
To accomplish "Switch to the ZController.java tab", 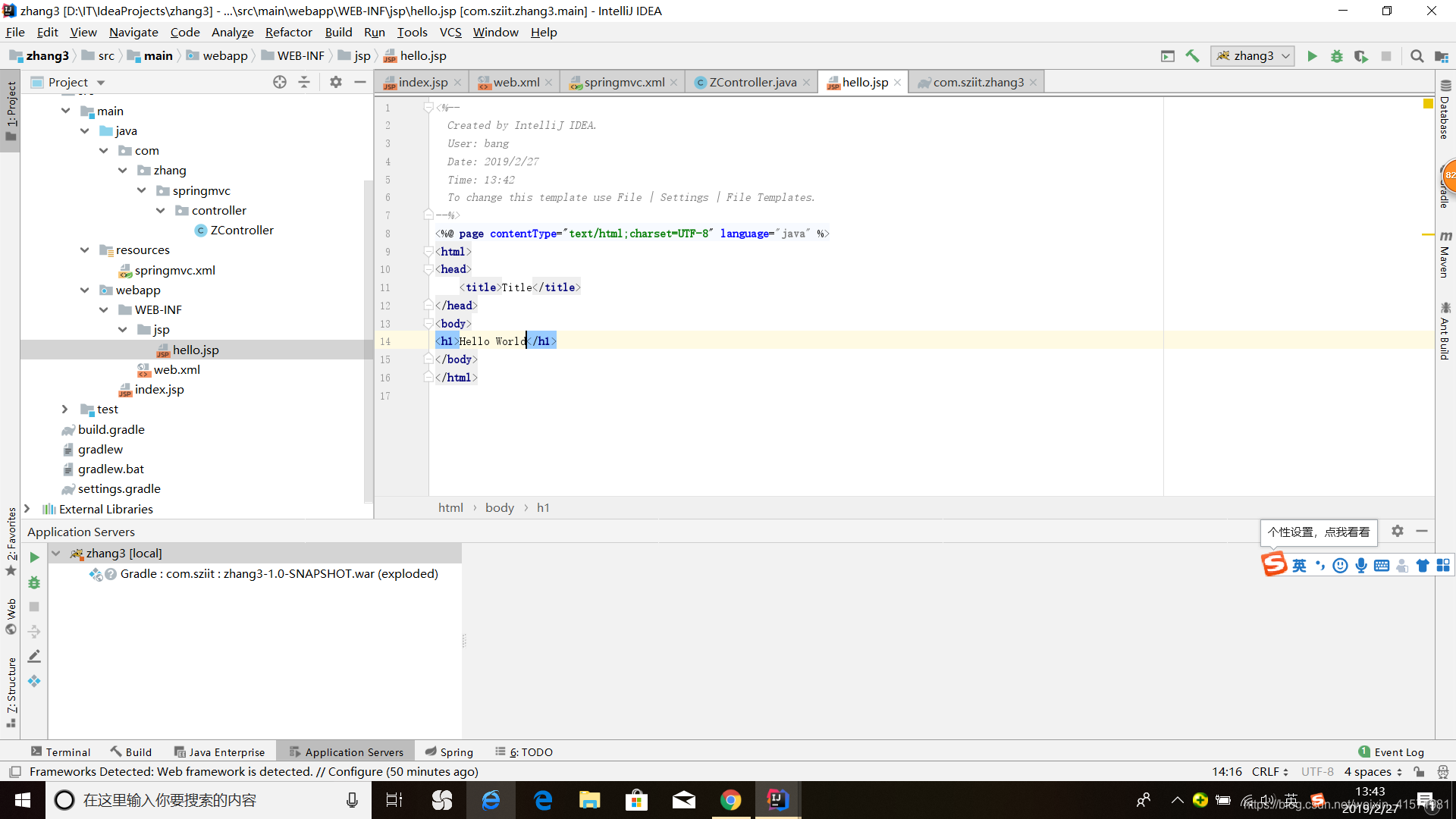I will (752, 82).
